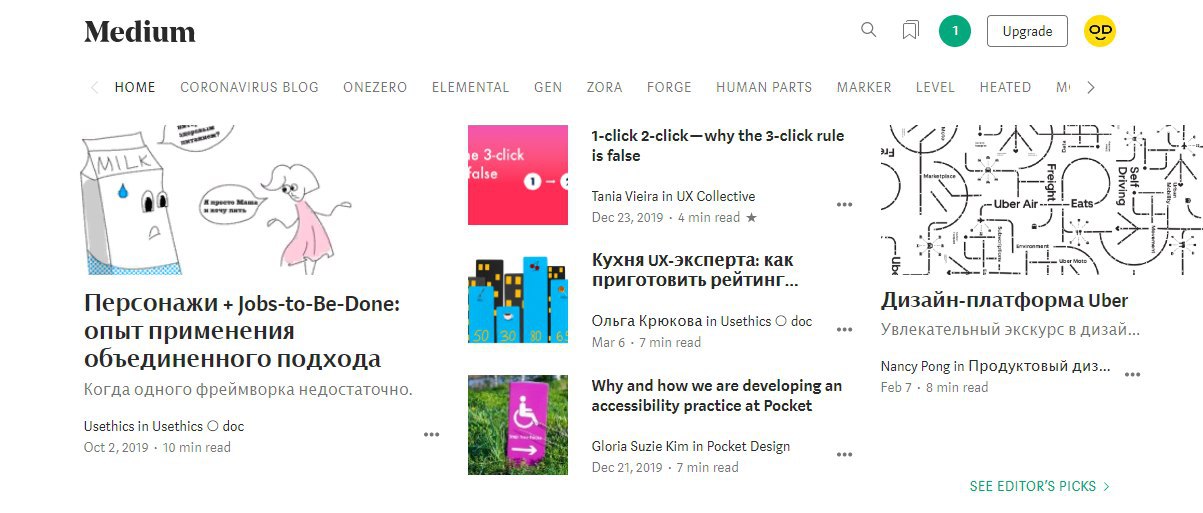The width and height of the screenshot is (1203, 513).
Task: Click the member-only star next to 4 min read
Action: point(751,217)
